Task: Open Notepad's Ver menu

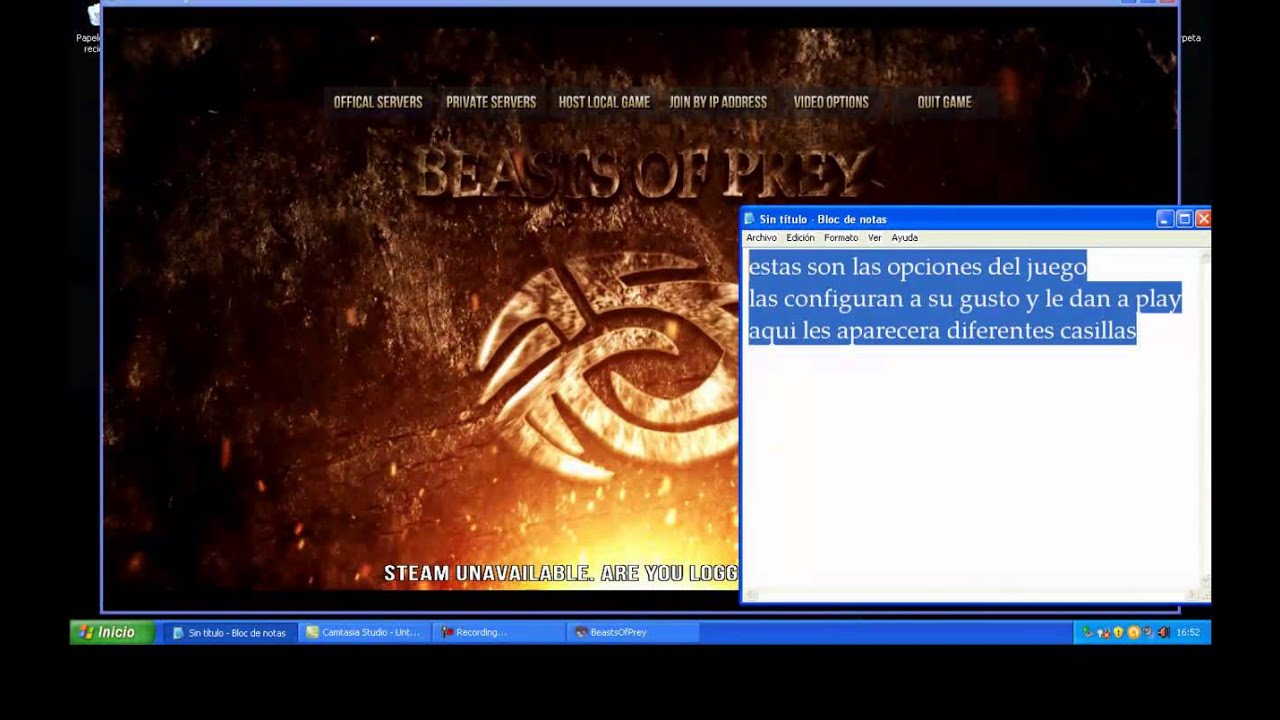Action: [x=874, y=238]
